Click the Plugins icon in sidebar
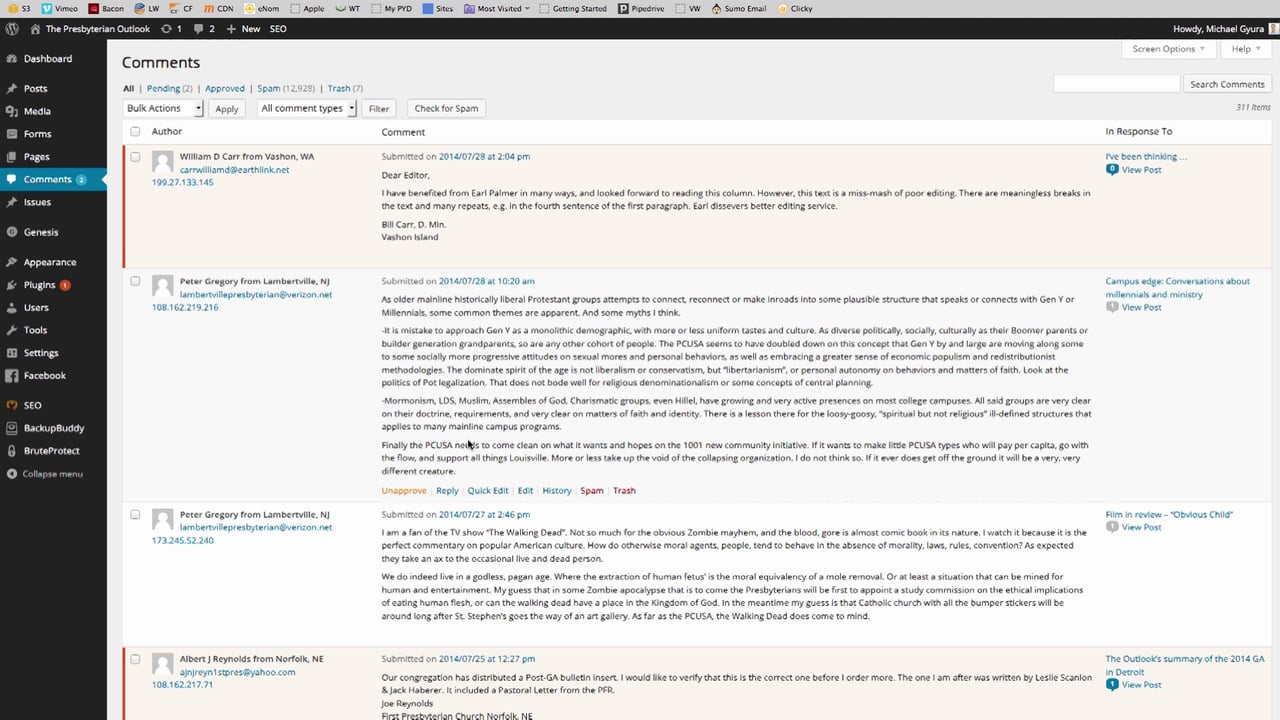Viewport: 1280px width, 720px height. pos(12,285)
